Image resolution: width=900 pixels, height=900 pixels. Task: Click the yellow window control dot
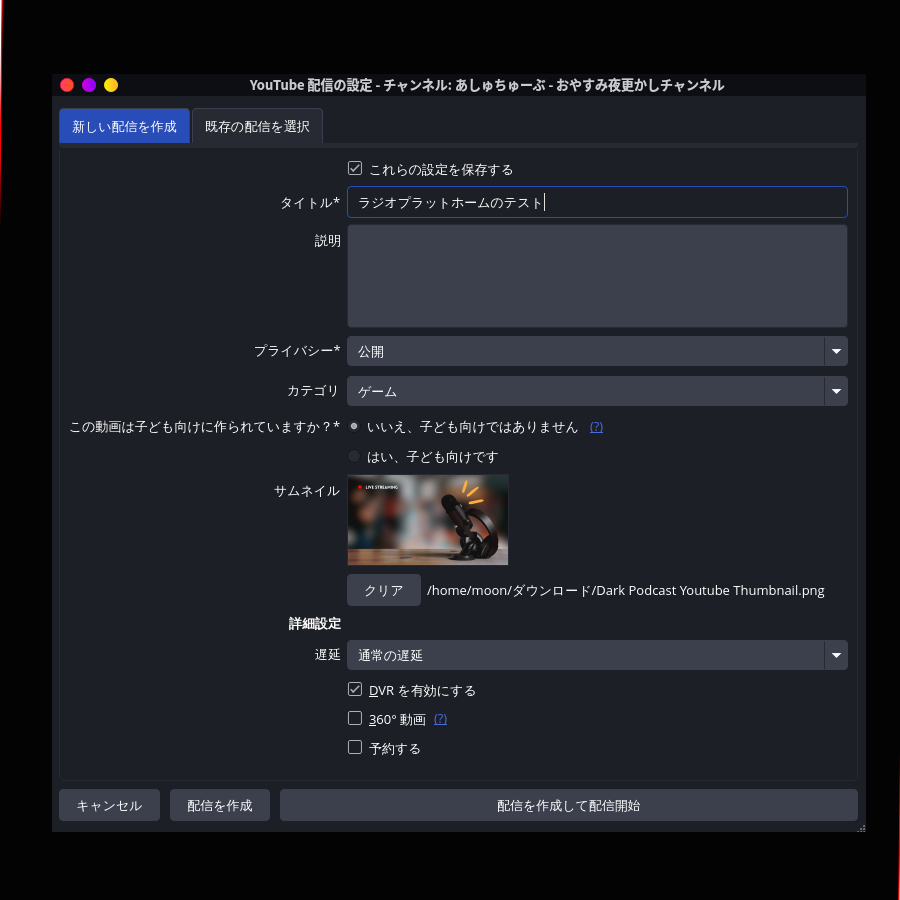(111, 85)
